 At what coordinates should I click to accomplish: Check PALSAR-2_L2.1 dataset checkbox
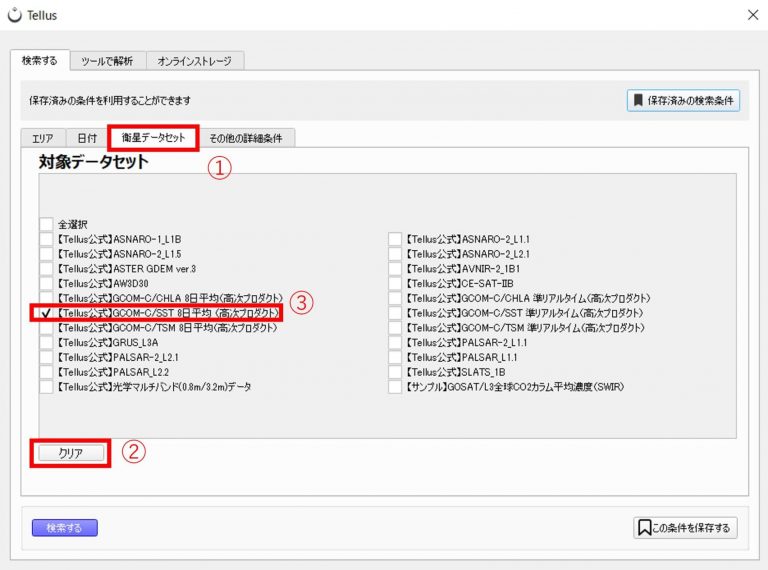[x=47, y=357]
